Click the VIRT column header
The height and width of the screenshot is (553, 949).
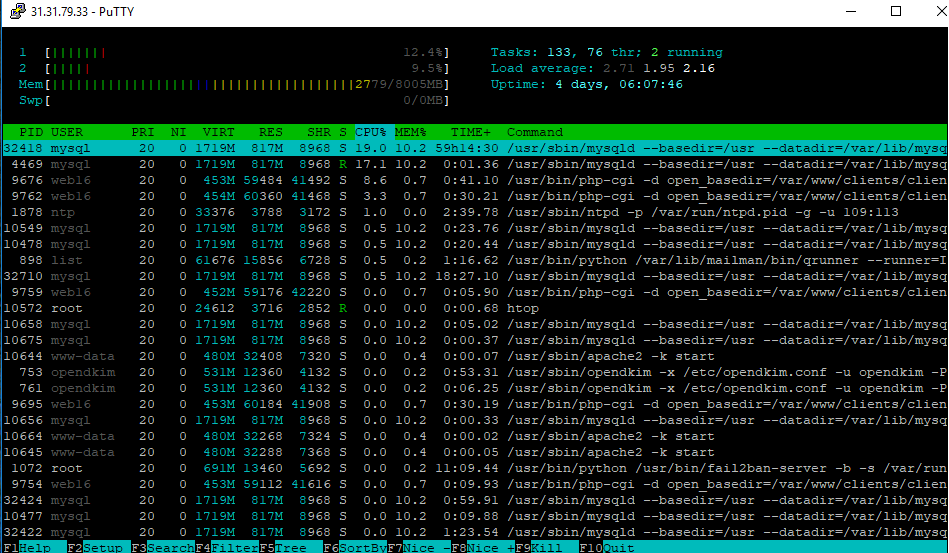(x=218, y=132)
